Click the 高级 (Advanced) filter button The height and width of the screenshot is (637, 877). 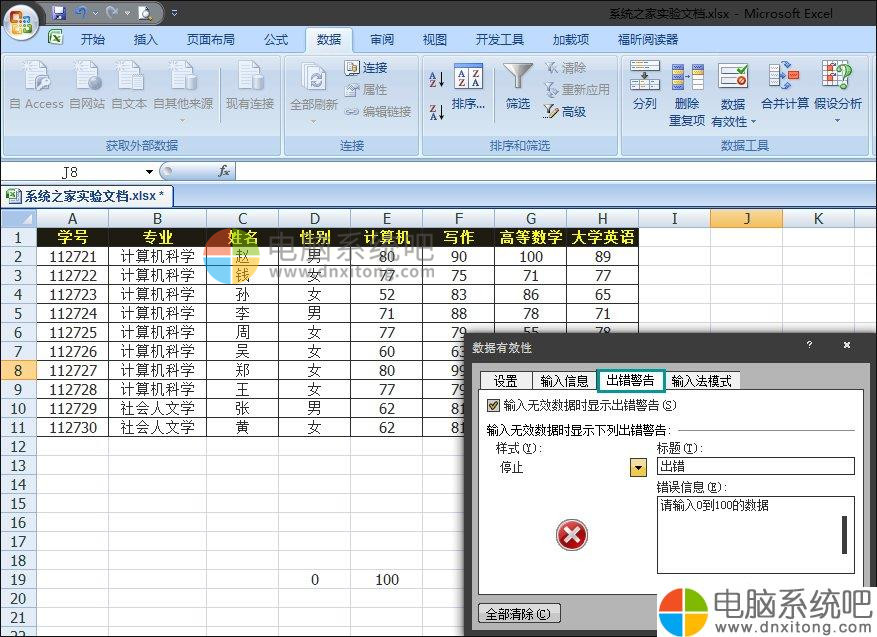[566, 112]
